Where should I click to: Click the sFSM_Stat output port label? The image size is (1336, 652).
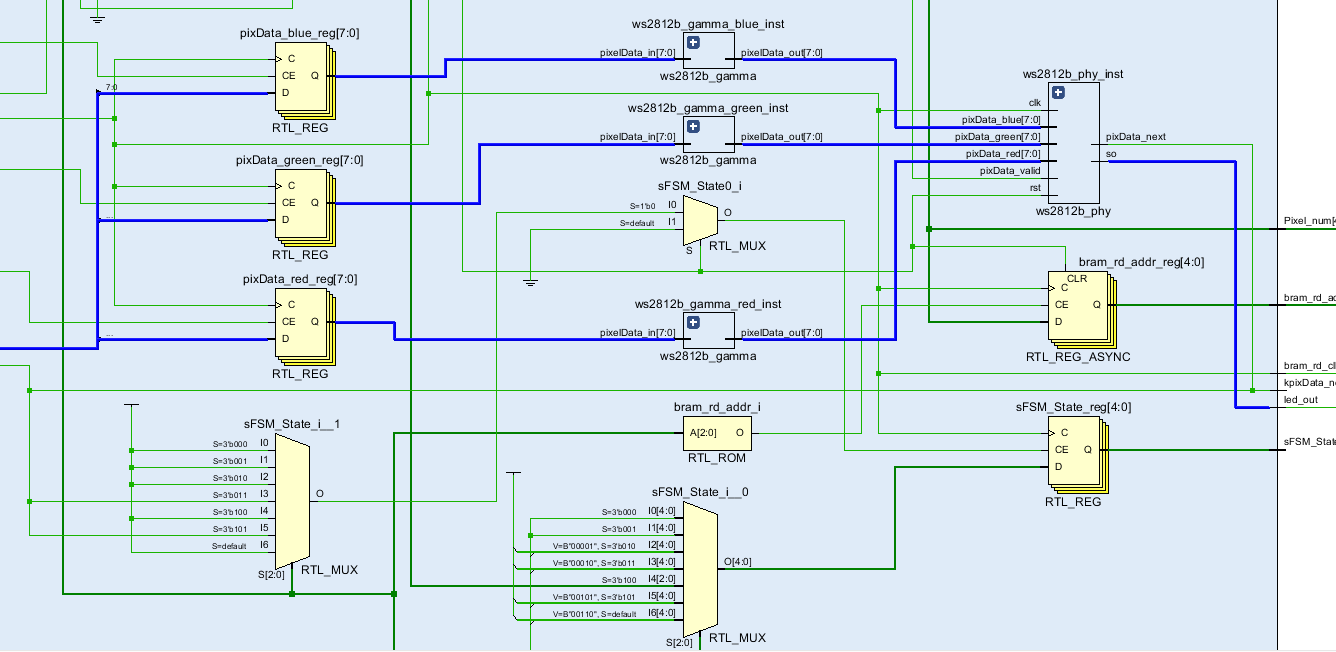click(x=1309, y=441)
